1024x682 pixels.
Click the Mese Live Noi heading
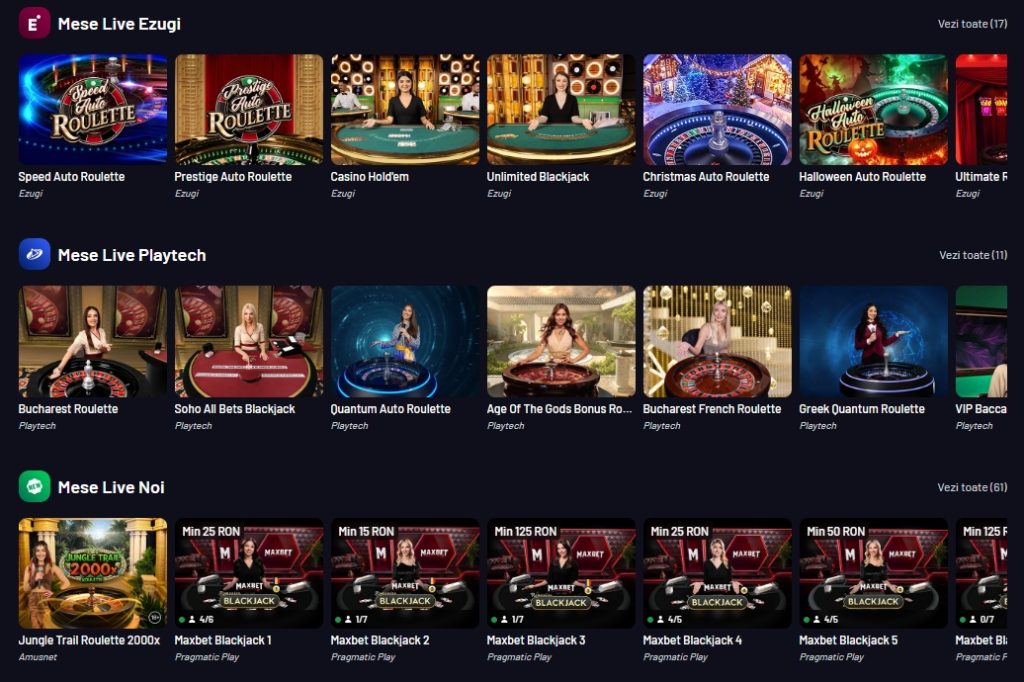click(111, 487)
